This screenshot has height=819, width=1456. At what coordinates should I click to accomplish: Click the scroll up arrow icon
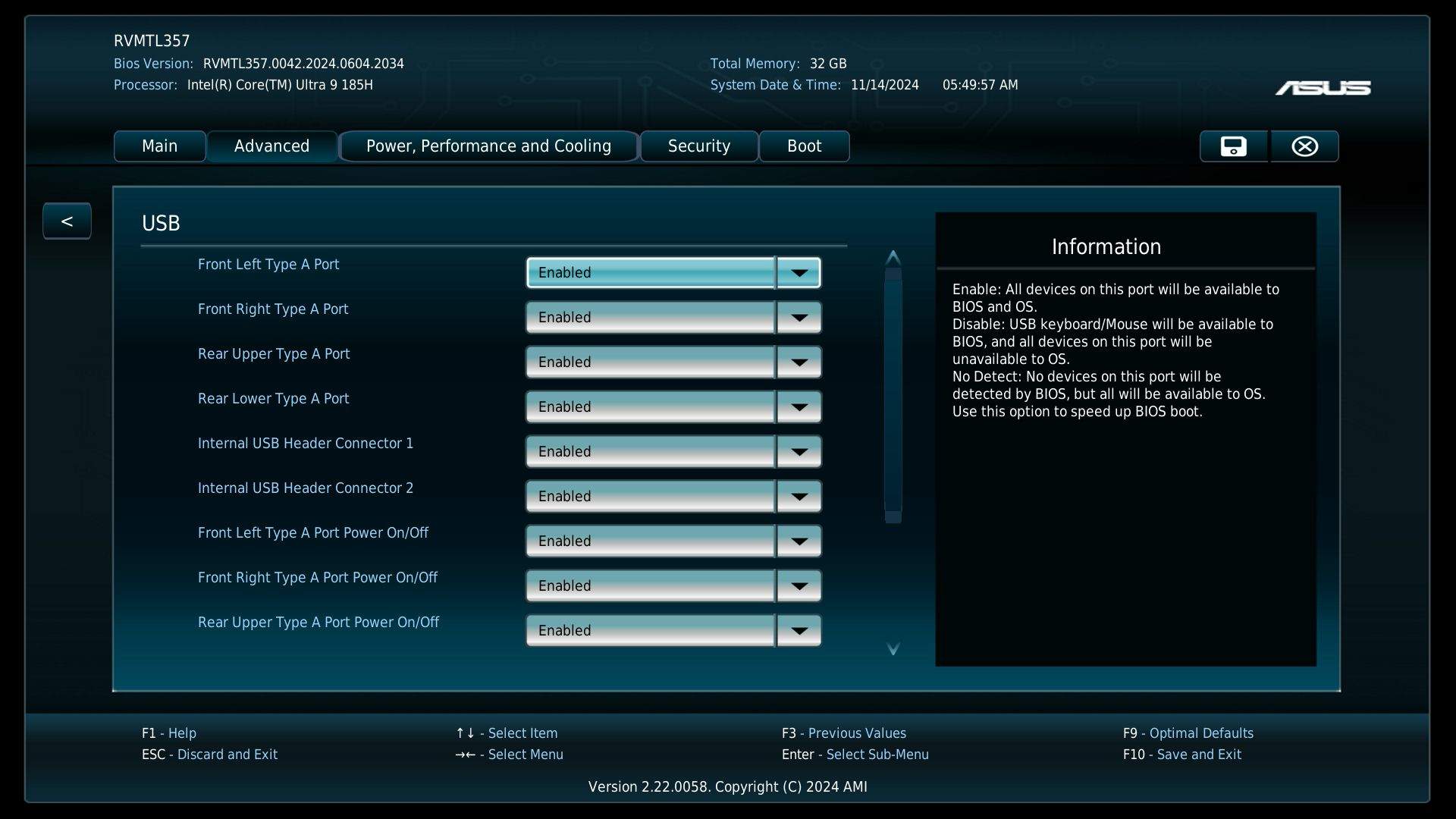(893, 257)
